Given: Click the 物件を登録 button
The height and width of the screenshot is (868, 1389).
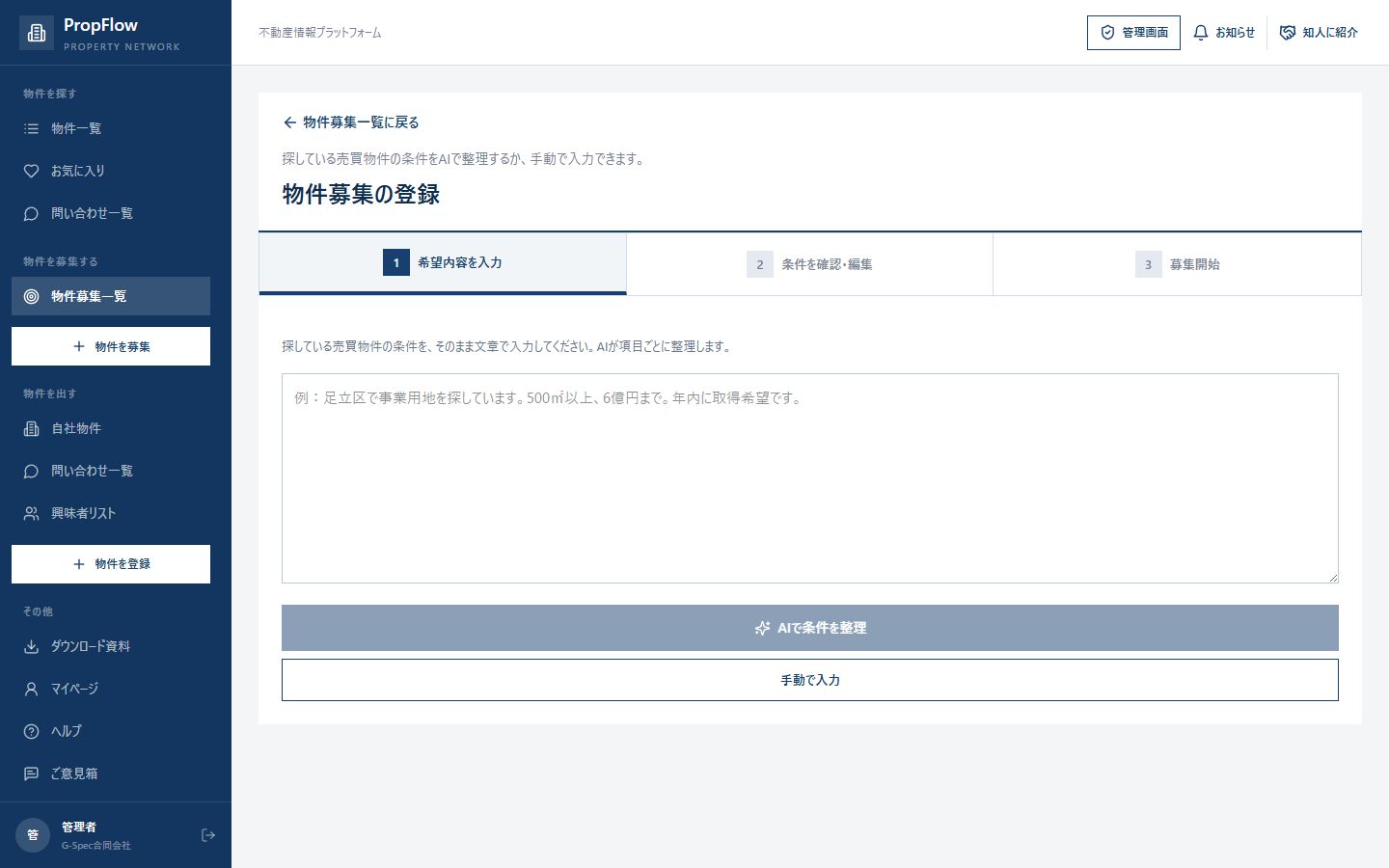Looking at the screenshot, I should point(111,564).
